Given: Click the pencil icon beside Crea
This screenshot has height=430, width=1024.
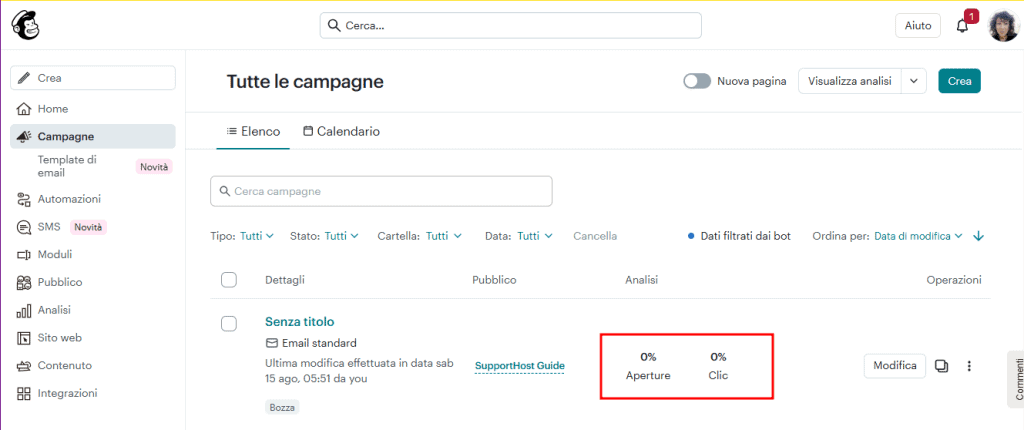Looking at the screenshot, I should (24, 78).
